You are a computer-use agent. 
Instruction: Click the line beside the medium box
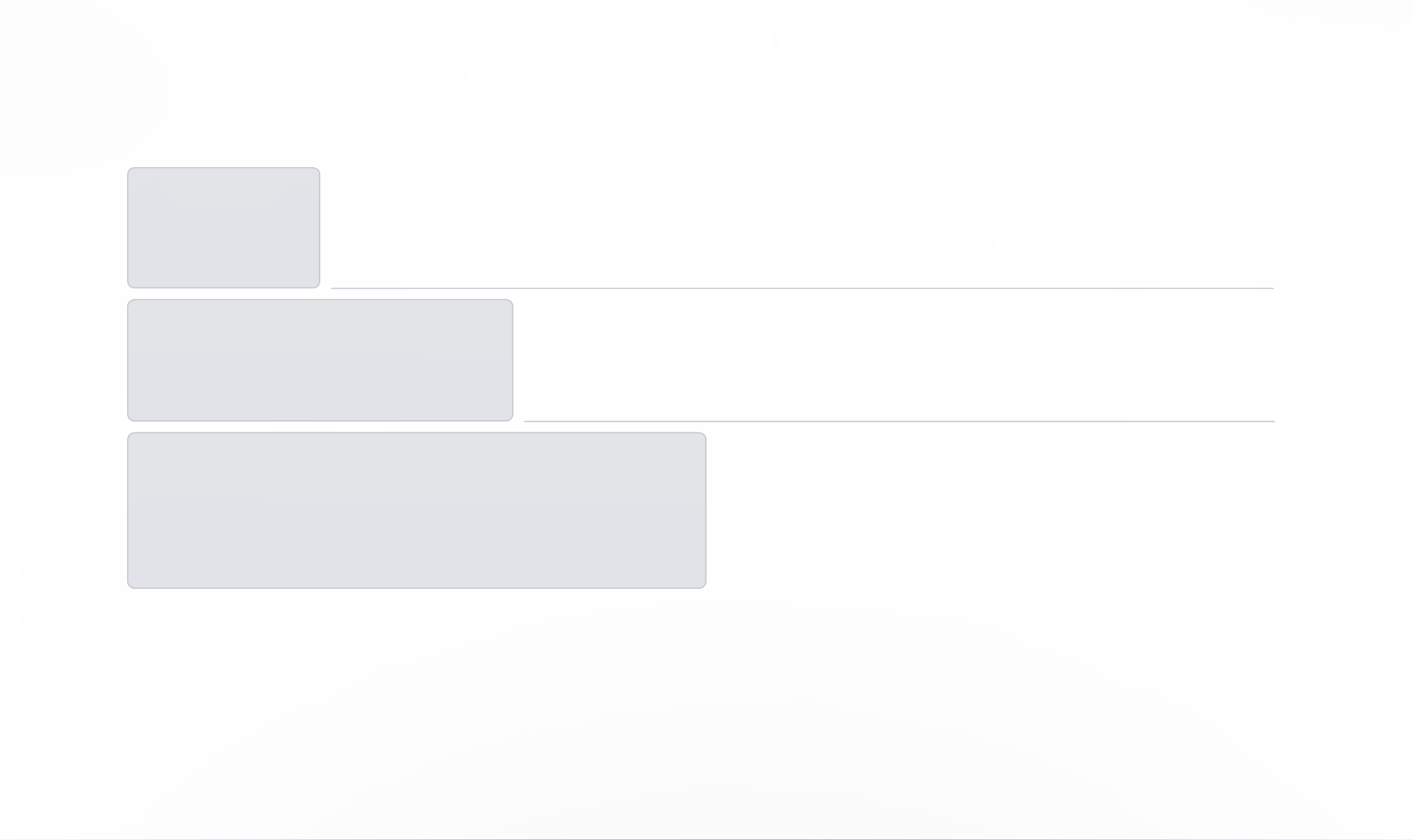(x=900, y=422)
